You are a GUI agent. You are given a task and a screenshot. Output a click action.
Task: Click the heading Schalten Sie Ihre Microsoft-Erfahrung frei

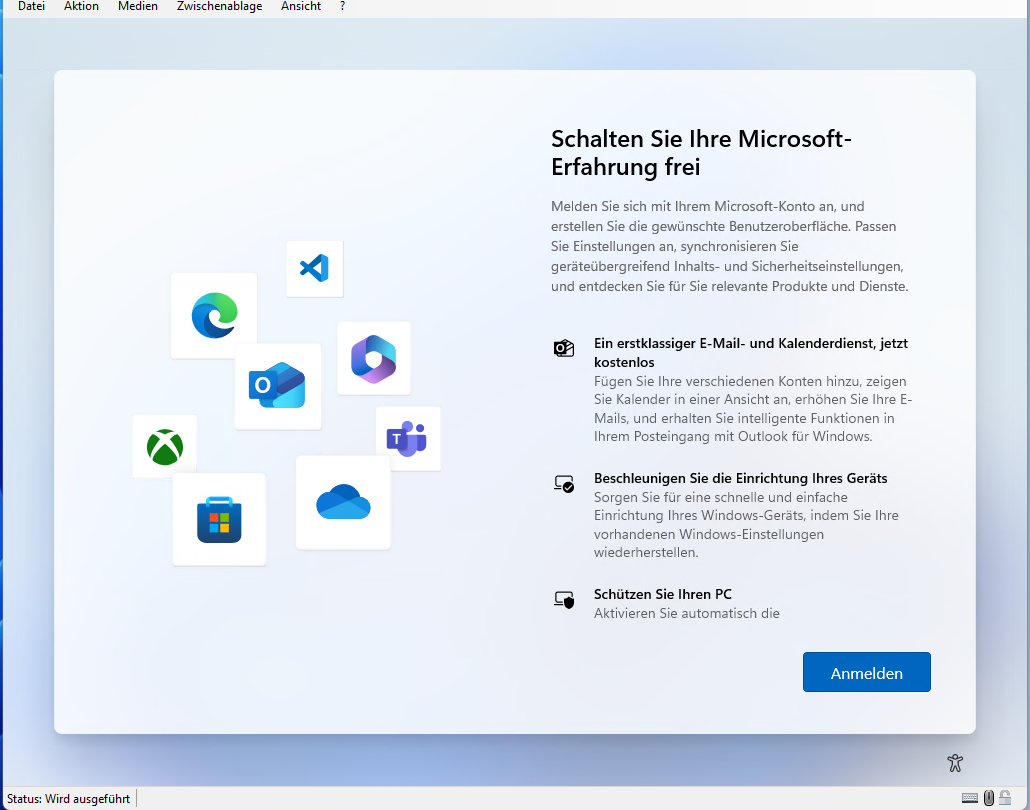point(701,152)
